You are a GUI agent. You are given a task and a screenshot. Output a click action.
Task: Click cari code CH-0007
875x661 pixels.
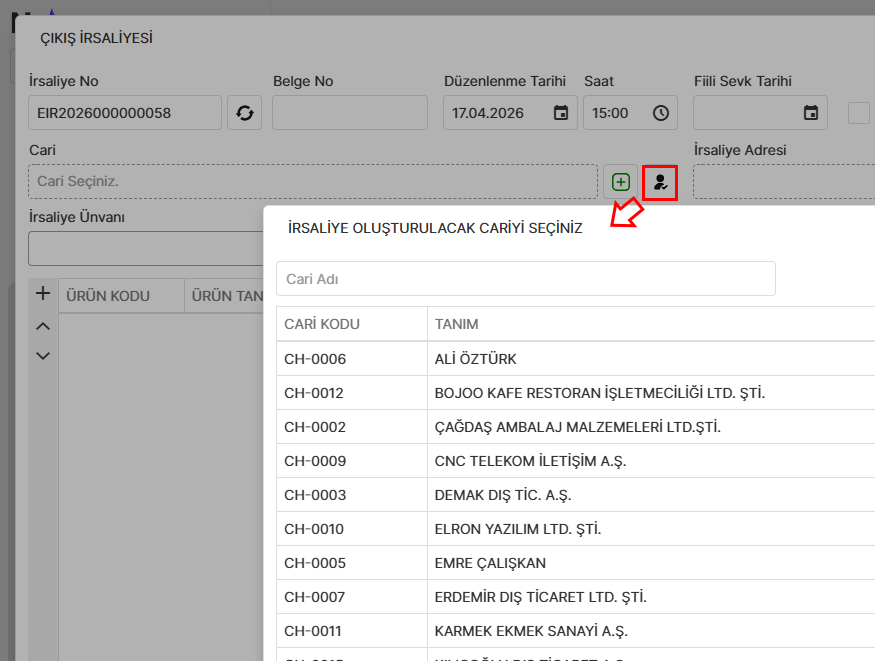[315, 597]
